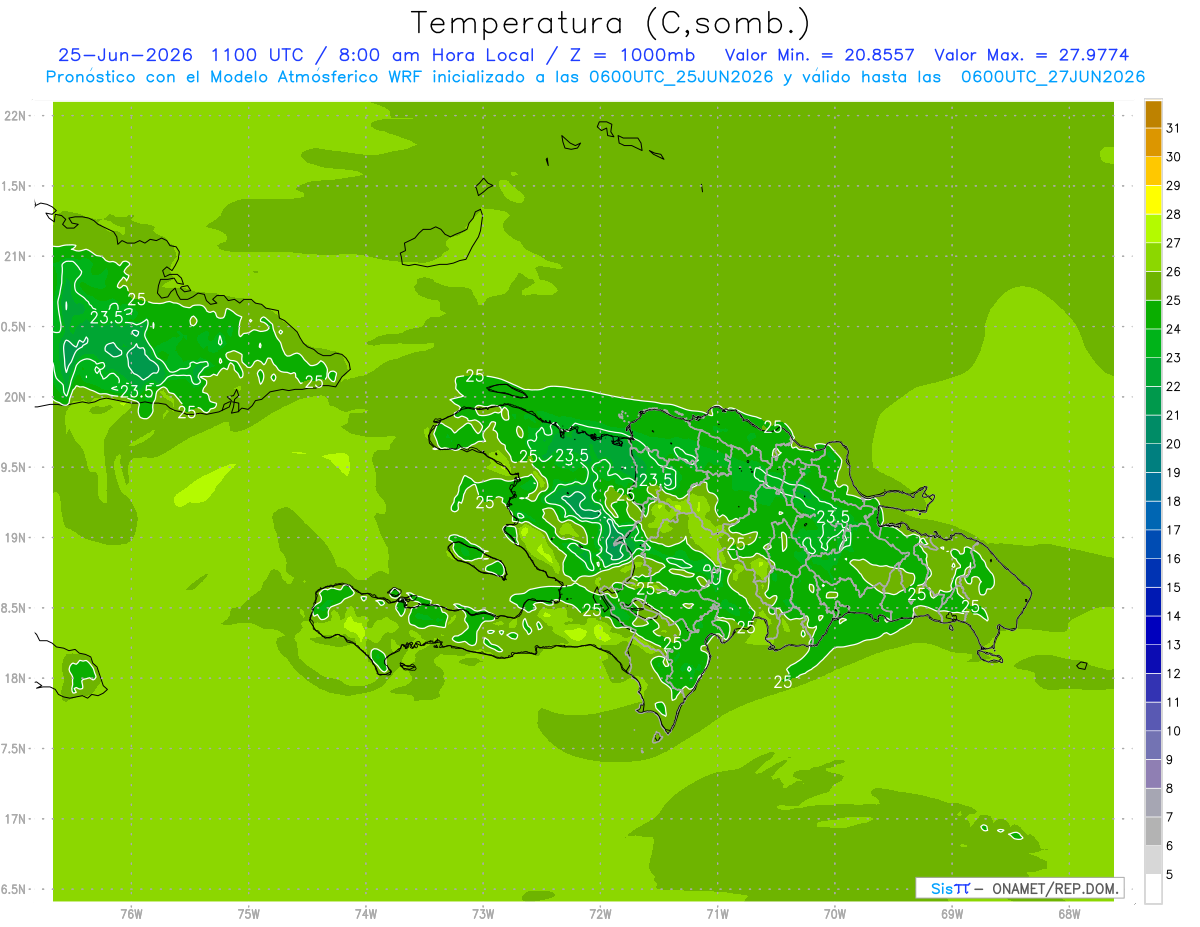Image resolution: width=1200 pixels, height=927 pixels.
Task: Select "Valor Min. = 20.8557" text
Action: (x=819, y=55)
